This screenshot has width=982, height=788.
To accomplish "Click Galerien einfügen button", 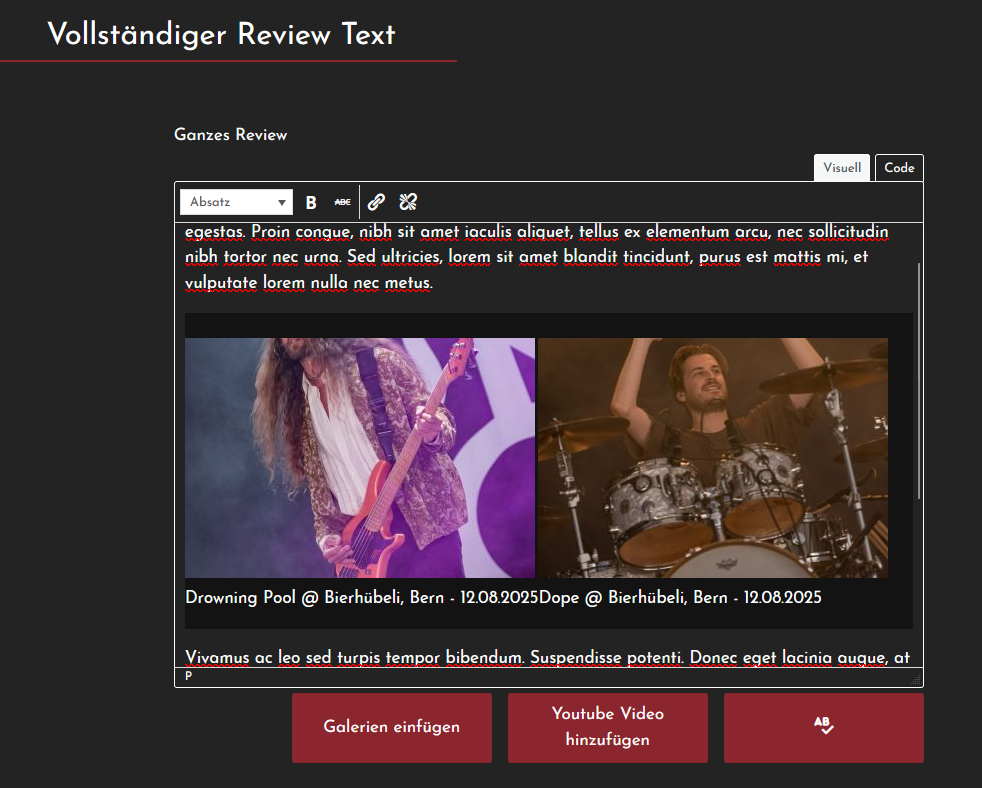I will (x=392, y=728).
